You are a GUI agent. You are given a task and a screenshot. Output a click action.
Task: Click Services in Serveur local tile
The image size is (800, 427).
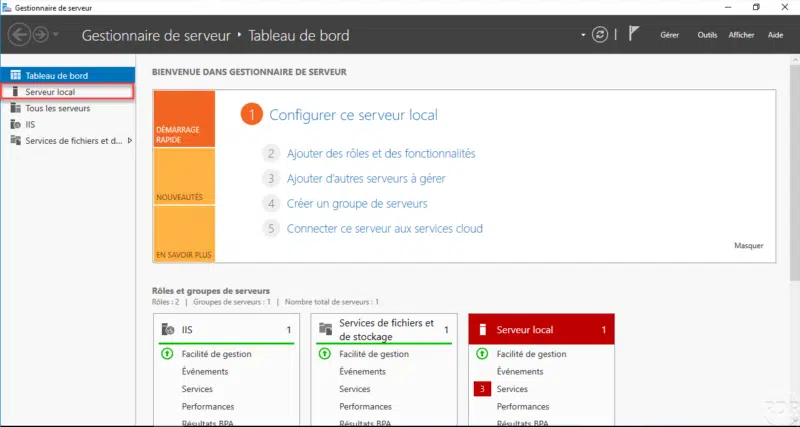pyautogui.click(x=512, y=389)
